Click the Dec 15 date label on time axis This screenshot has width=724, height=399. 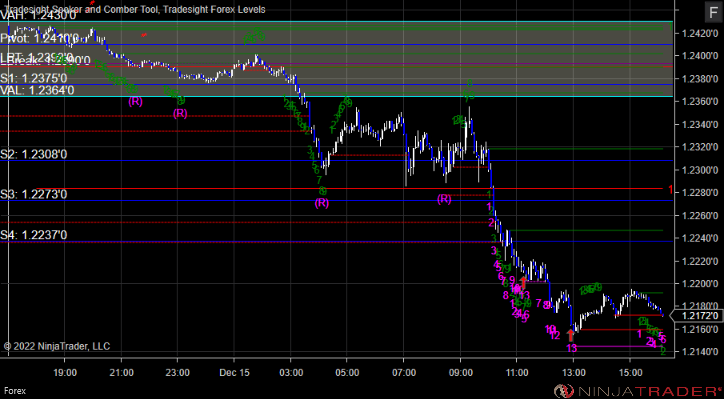coord(234,372)
